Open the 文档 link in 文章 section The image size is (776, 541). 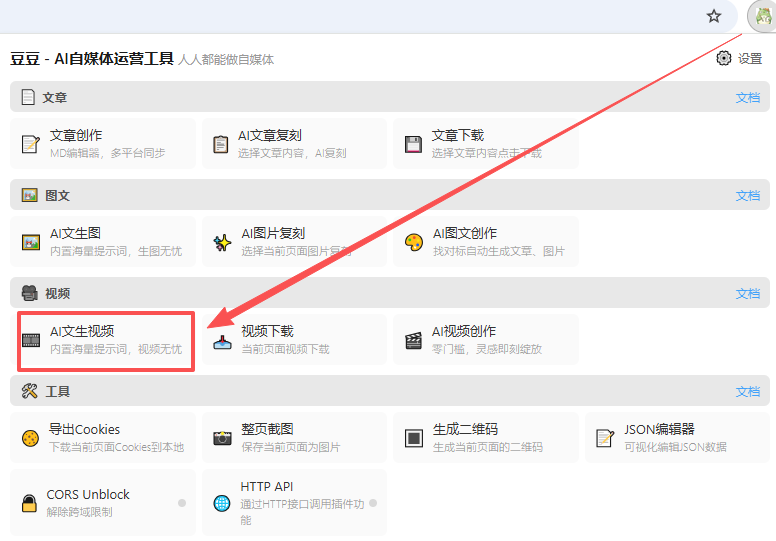747,98
